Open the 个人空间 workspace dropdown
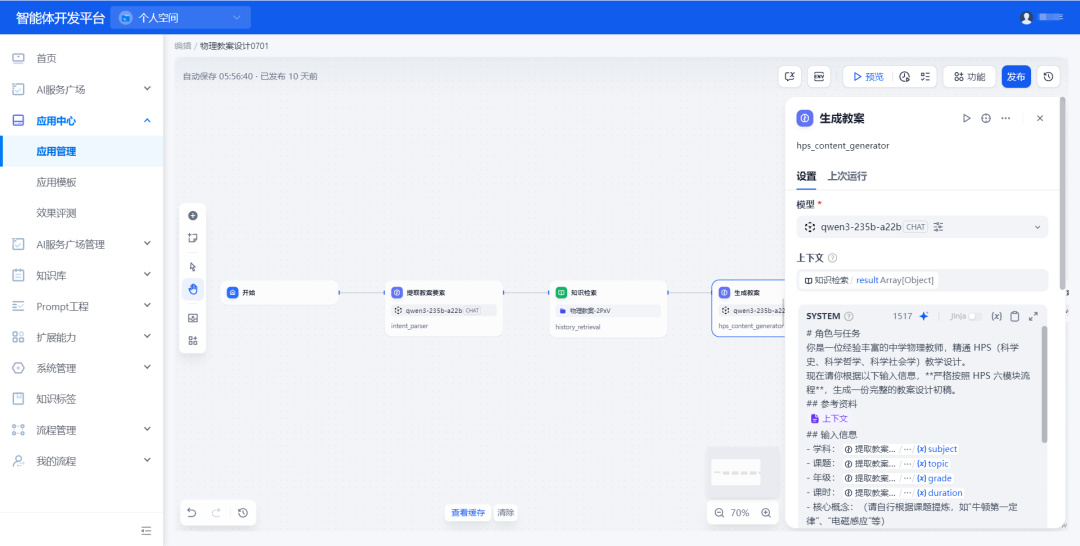Image resolution: width=1080 pixels, height=546 pixels. pos(180,17)
